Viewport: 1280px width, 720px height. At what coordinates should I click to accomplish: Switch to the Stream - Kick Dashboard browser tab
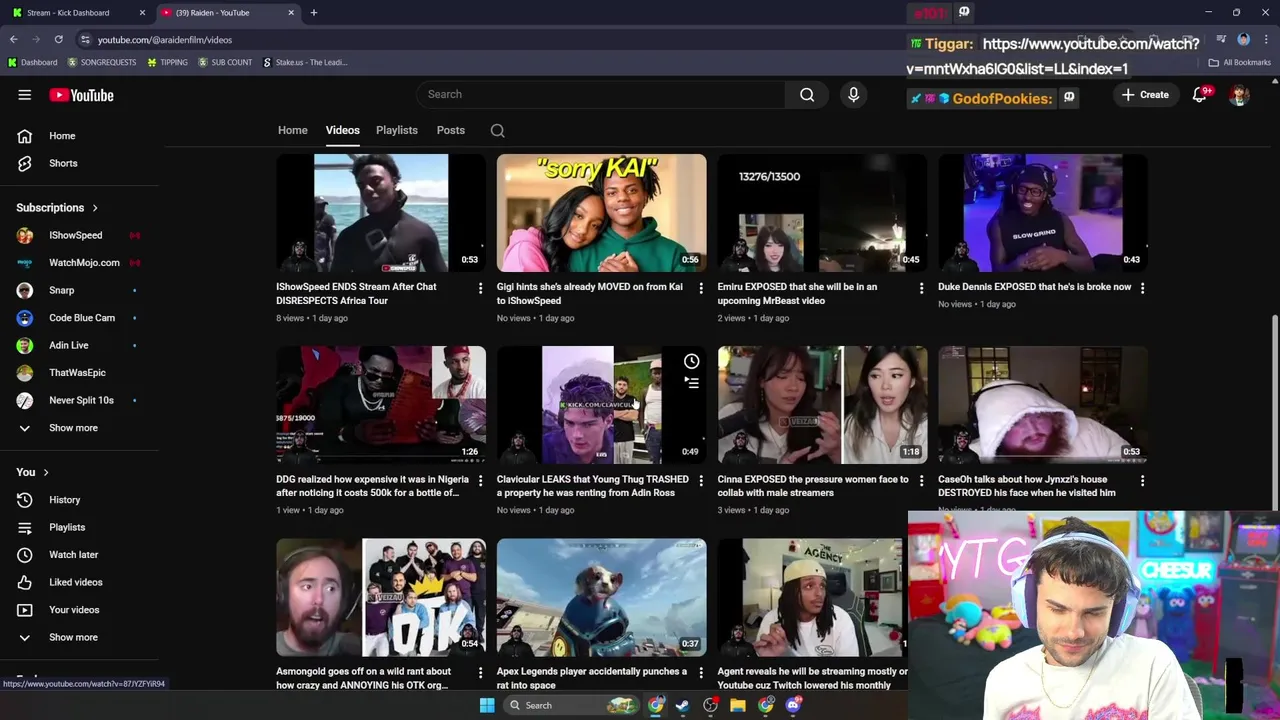click(x=78, y=13)
